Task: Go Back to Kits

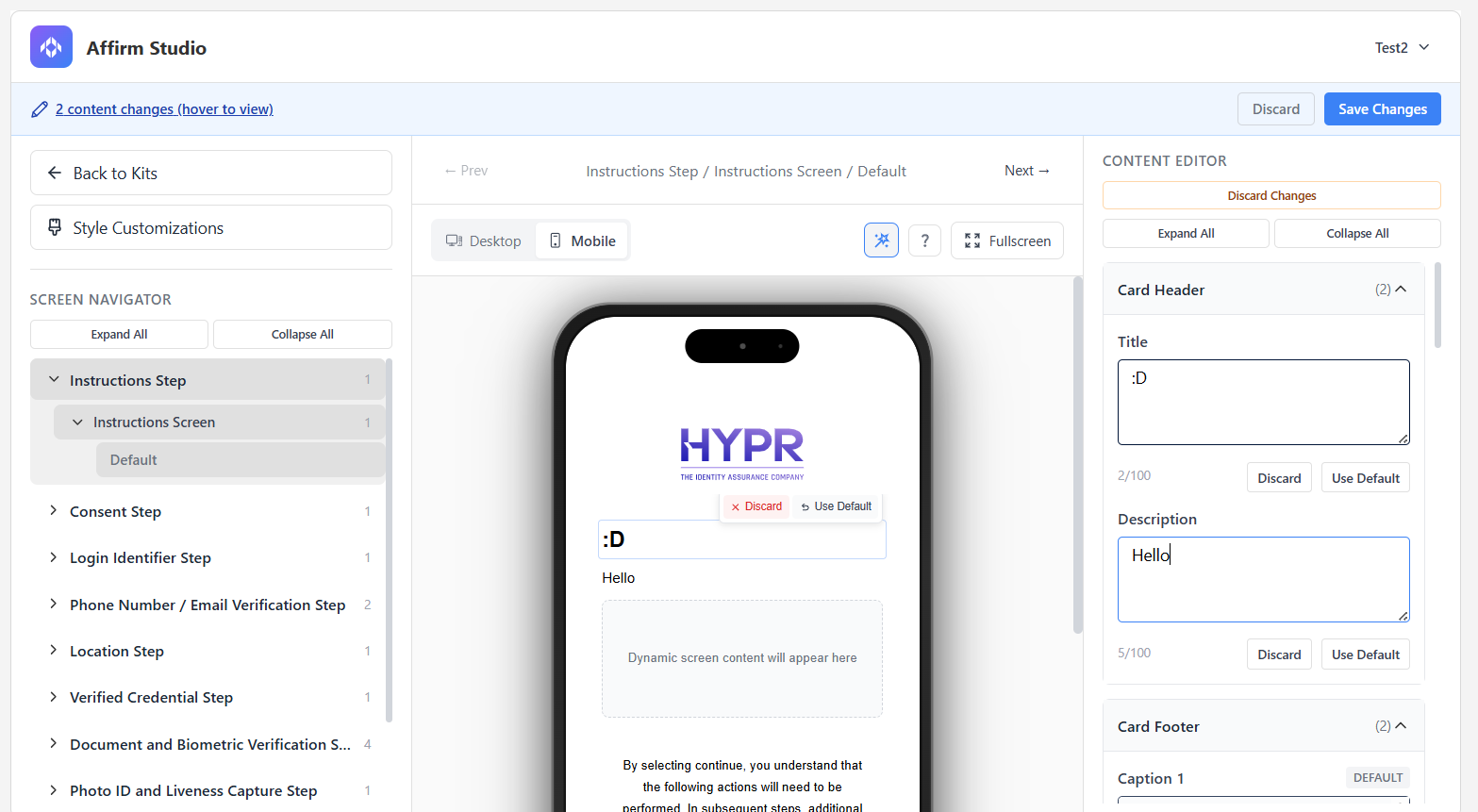Action: tap(210, 173)
